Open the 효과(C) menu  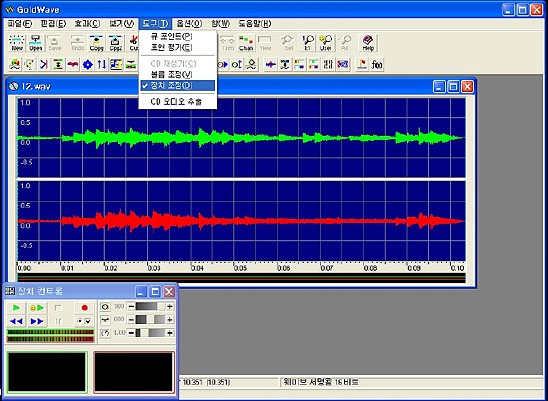pos(87,24)
